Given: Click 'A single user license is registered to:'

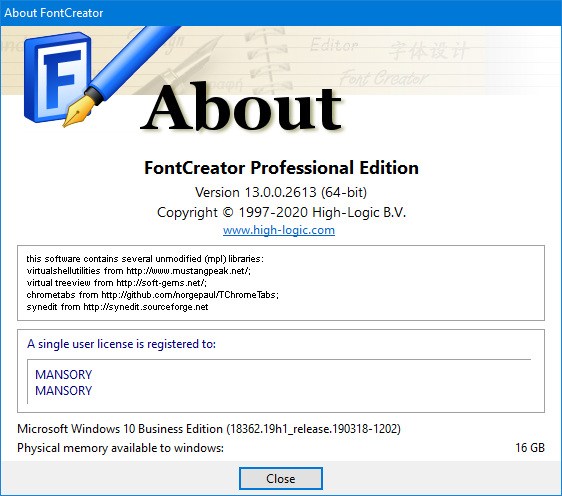Looking at the screenshot, I should point(122,344).
